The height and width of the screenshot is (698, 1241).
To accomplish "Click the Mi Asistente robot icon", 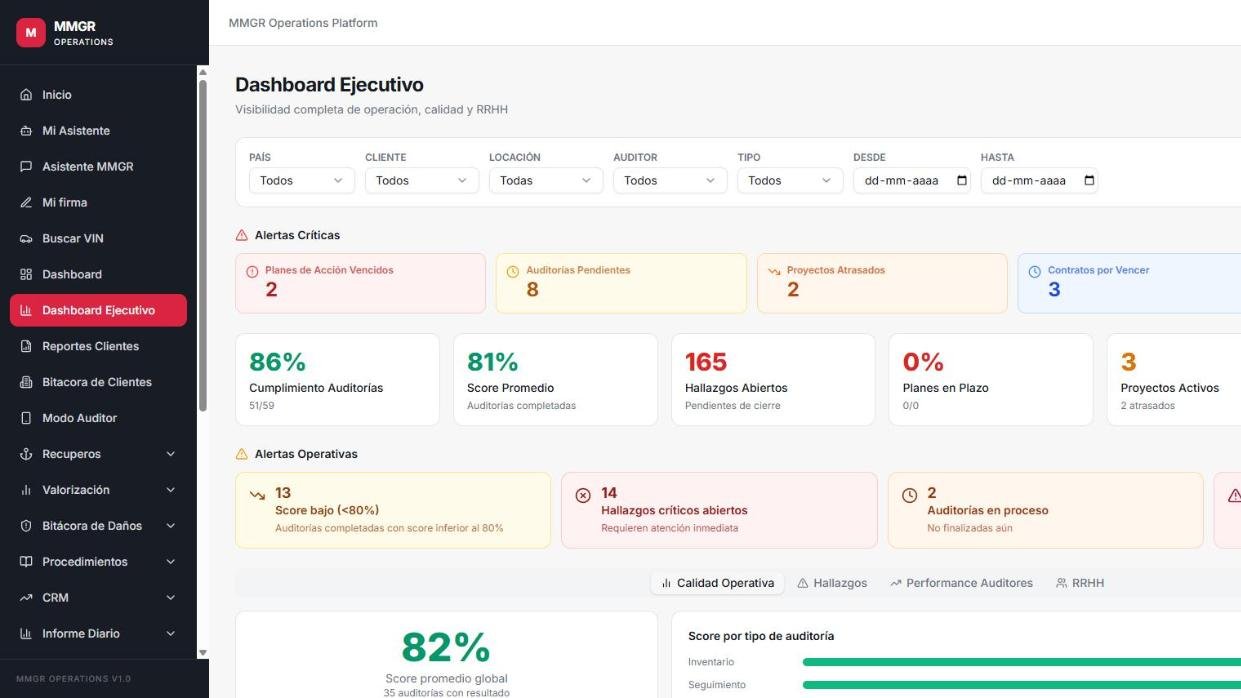I will click(x=26, y=131).
